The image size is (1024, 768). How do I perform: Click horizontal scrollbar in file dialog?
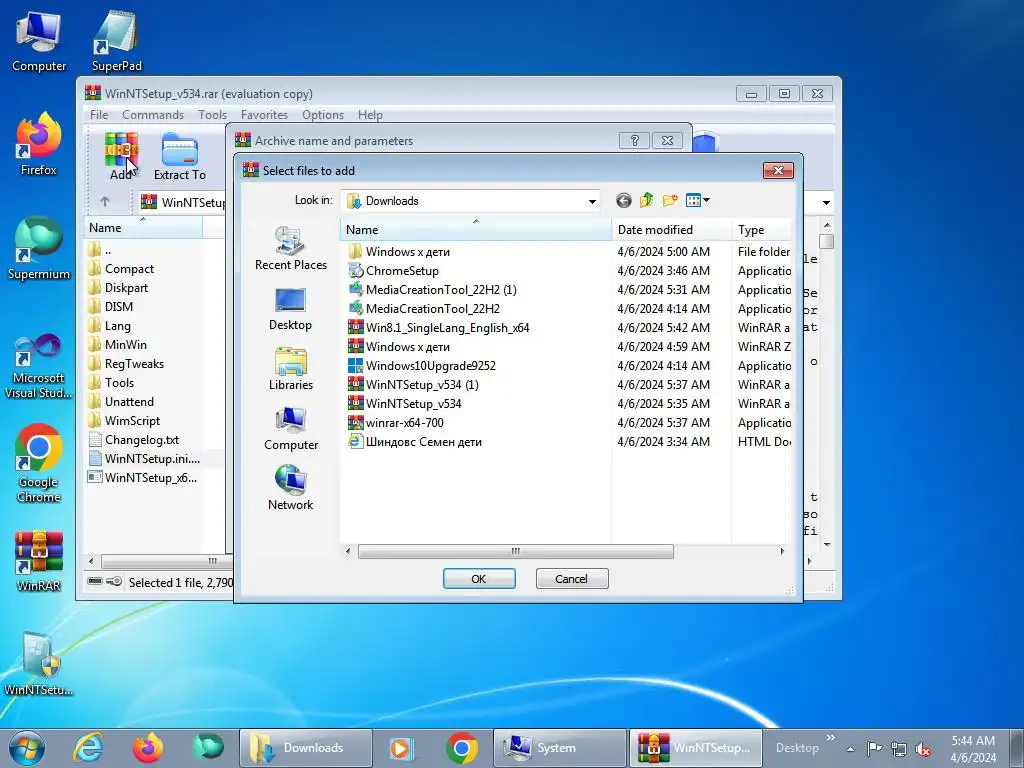tap(515, 552)
